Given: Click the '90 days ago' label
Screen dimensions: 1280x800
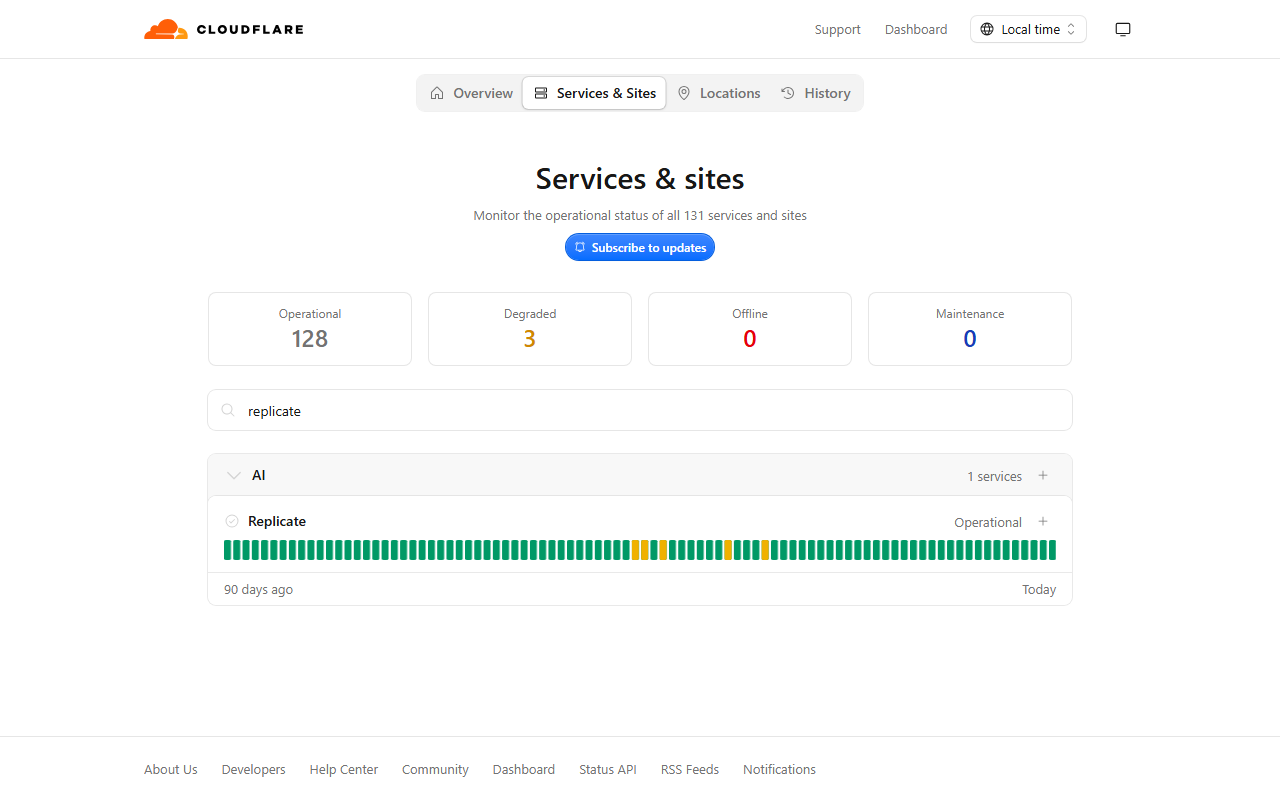Looking at the screenshot, I should (258, 589).
